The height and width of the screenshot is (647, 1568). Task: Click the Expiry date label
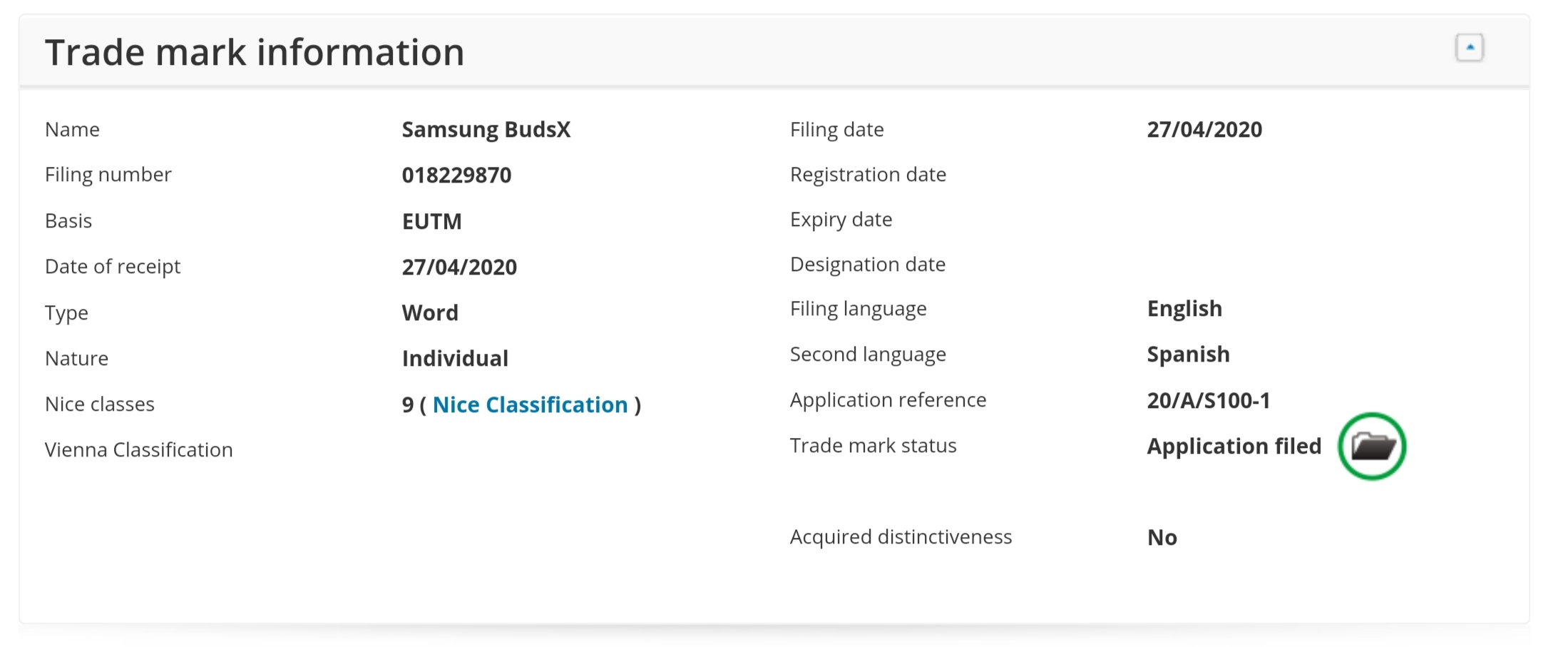click(x=841, y=220)
